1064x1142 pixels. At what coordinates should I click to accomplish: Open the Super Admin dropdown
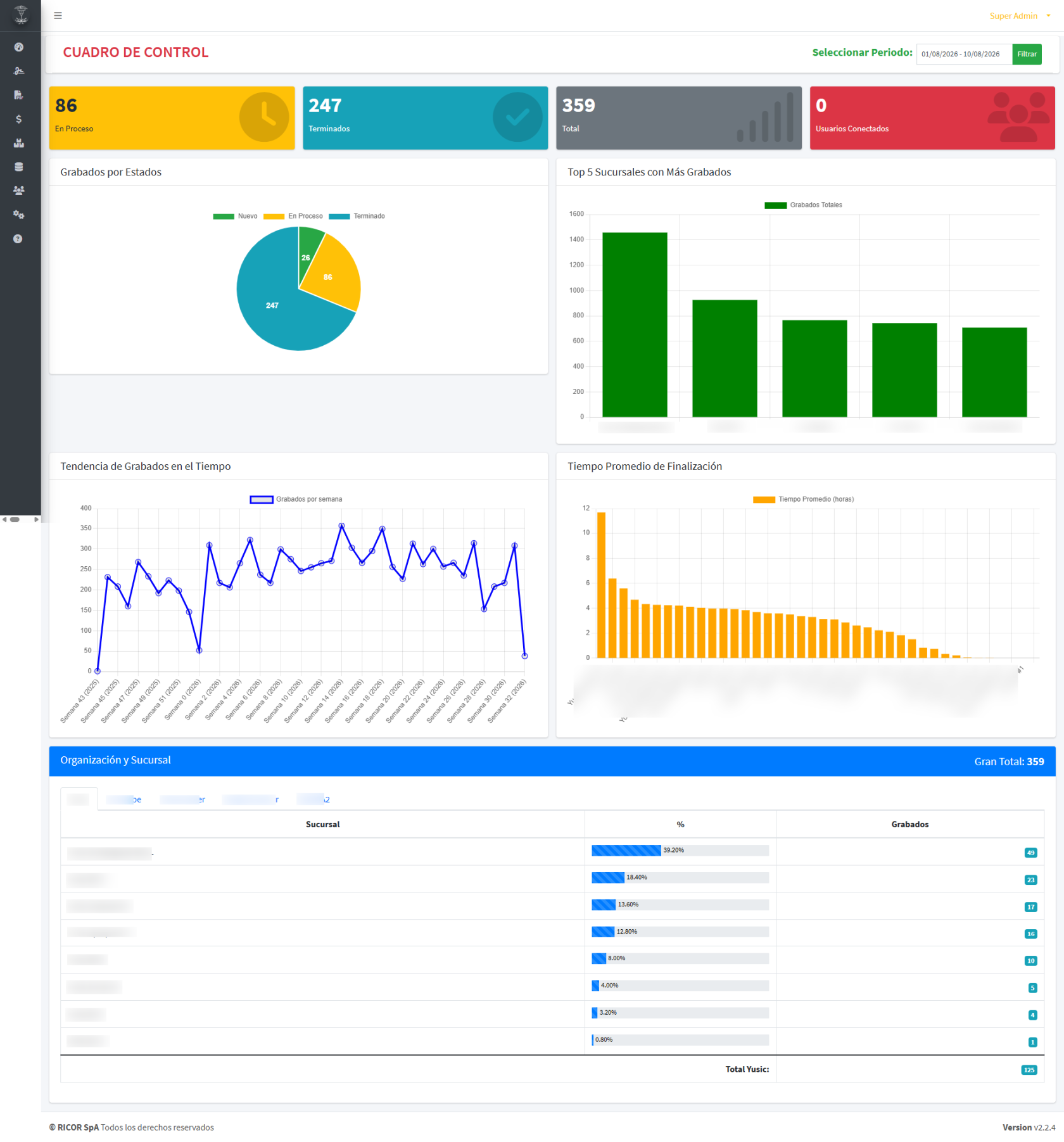pyautogui.click(x=1019, y=16)
